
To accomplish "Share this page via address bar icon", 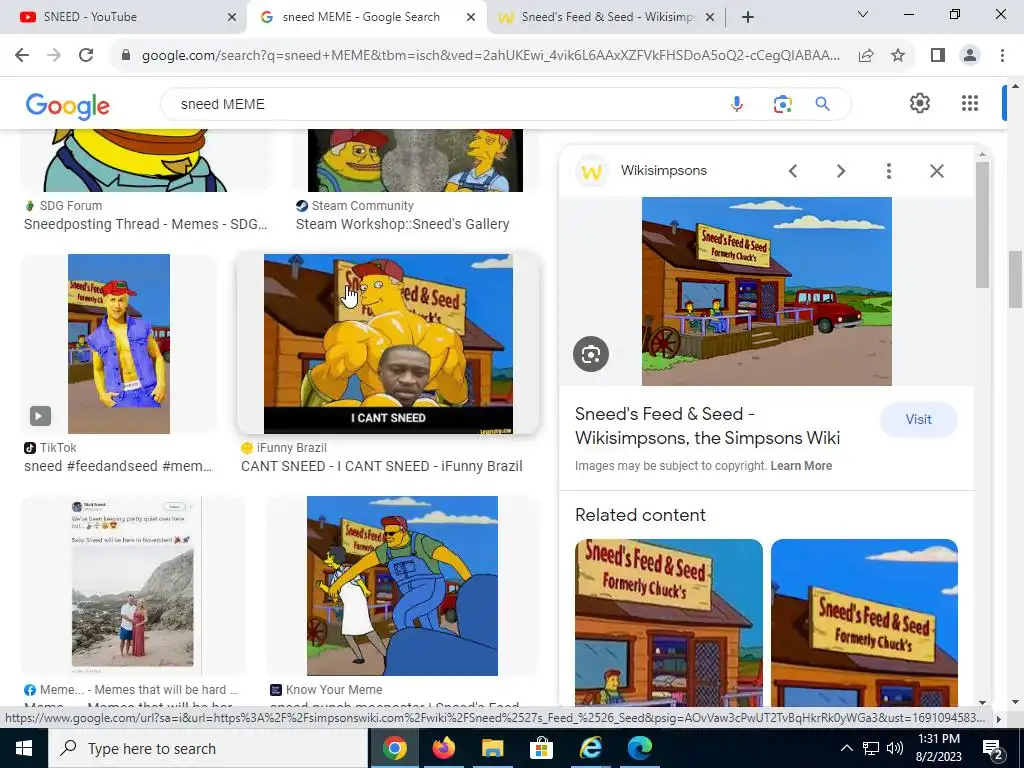I will pyautogui.click(x=866, y=56).
